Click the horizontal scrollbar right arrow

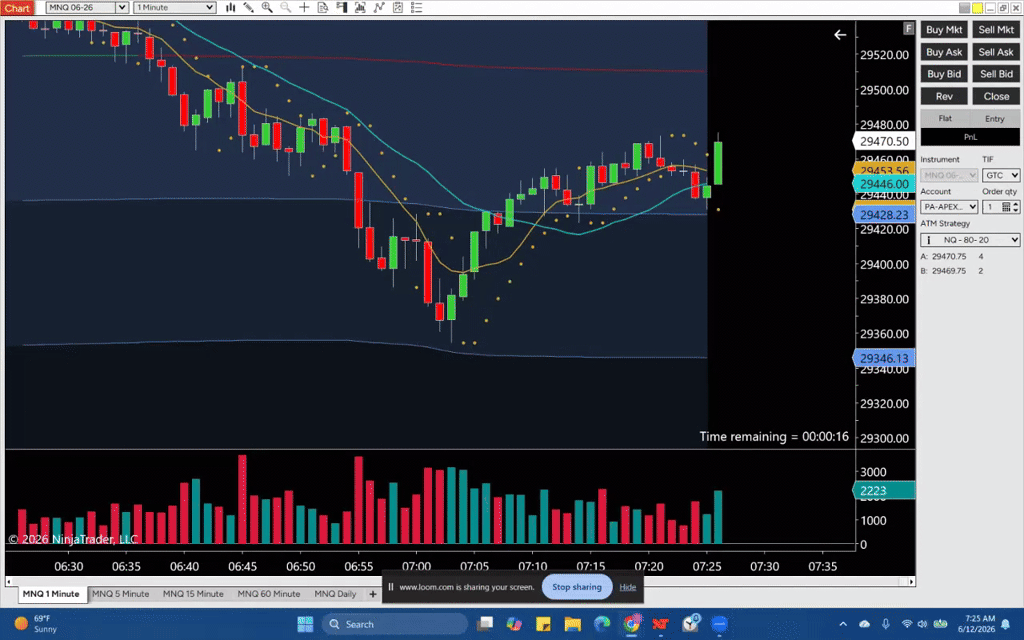coord(912,581)
